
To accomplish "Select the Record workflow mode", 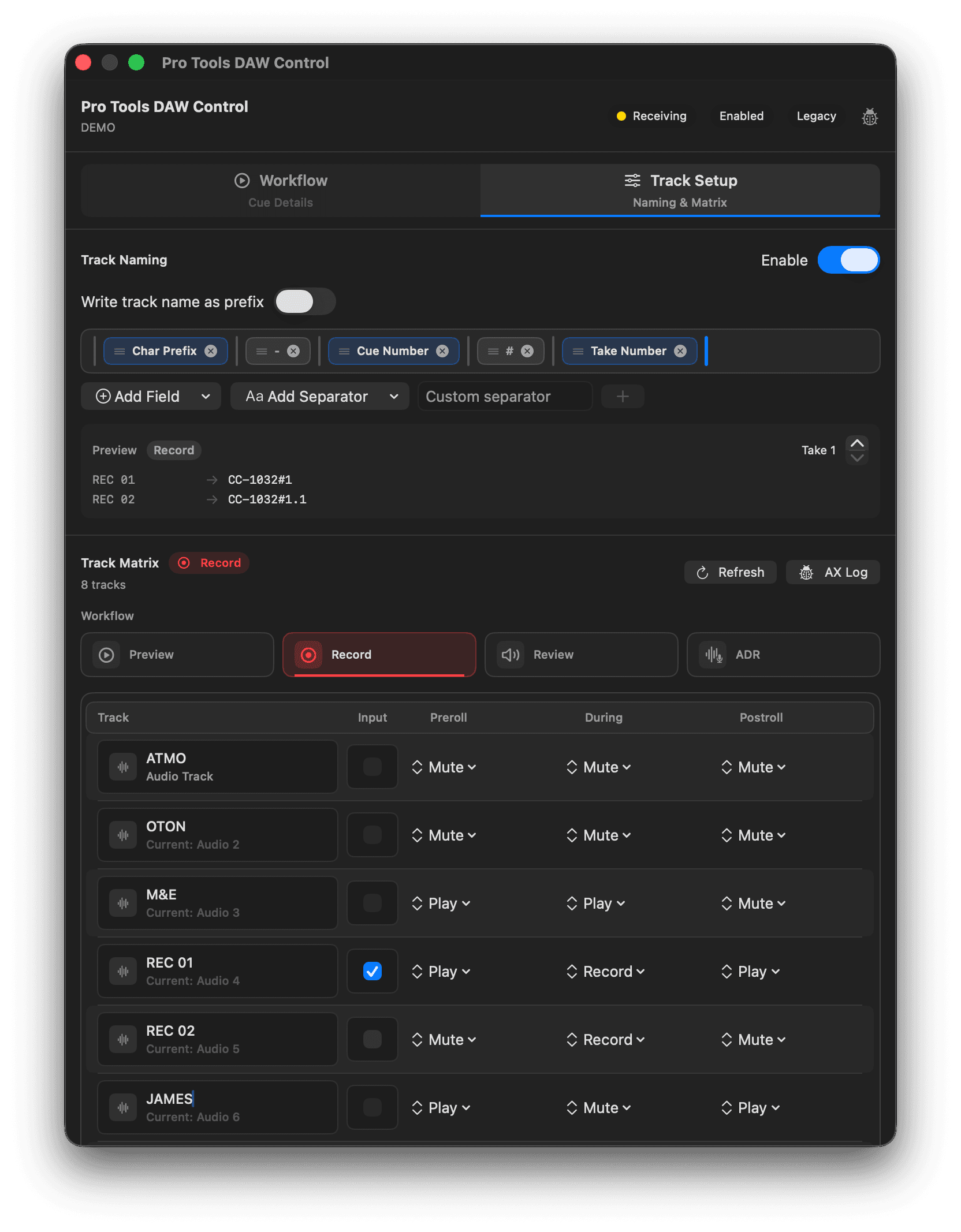I will click(379, 655).
